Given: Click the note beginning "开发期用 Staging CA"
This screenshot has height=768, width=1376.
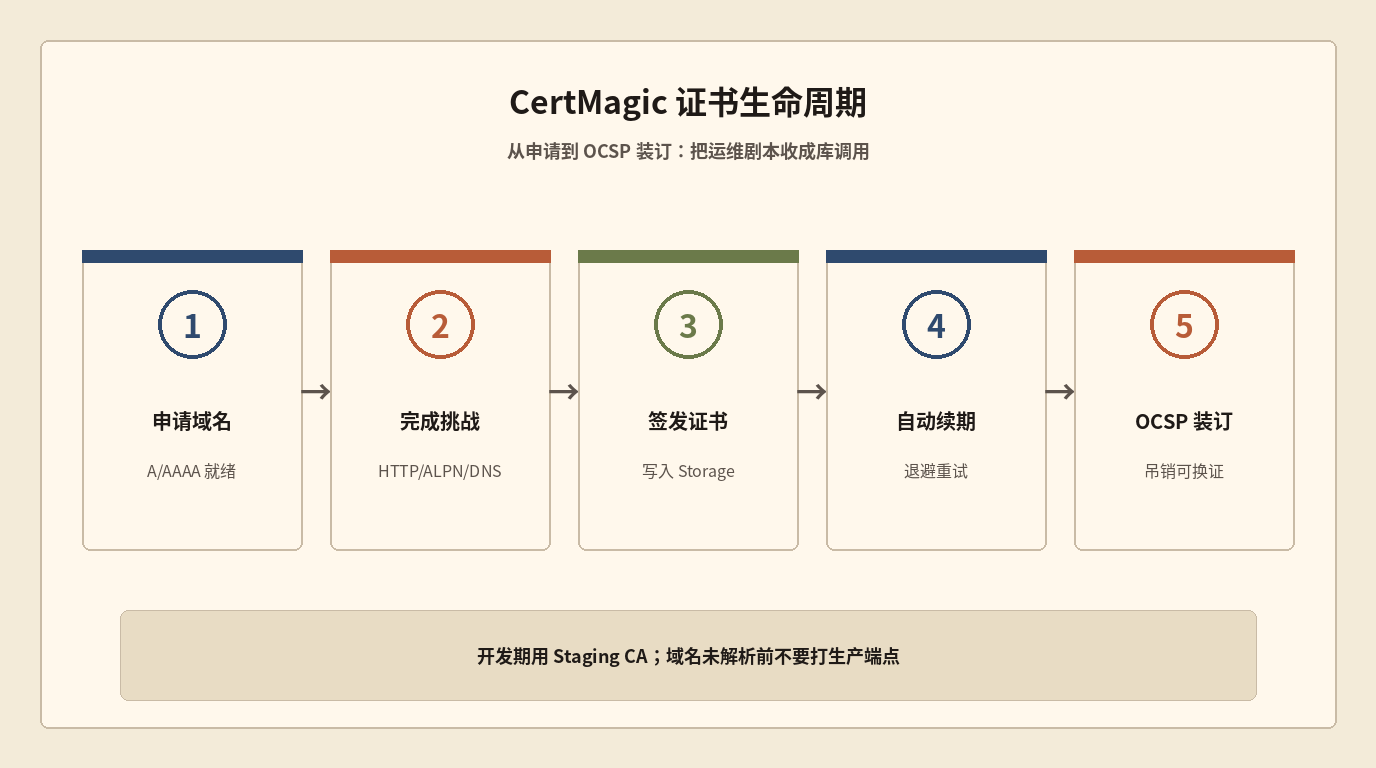Looking at the screenshot, I should pyautogui.click(x=688, y=656).
